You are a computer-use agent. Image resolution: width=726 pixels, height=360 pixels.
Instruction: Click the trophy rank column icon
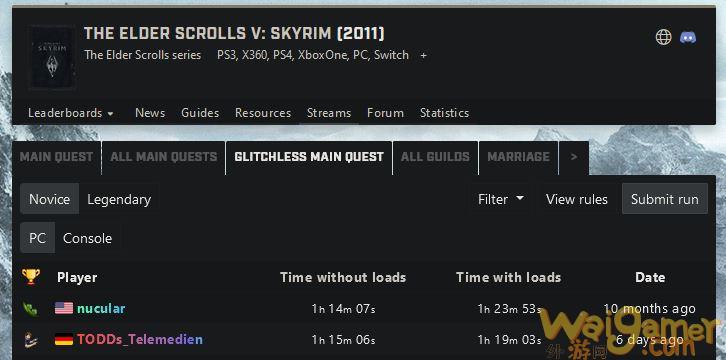[31, 277]
